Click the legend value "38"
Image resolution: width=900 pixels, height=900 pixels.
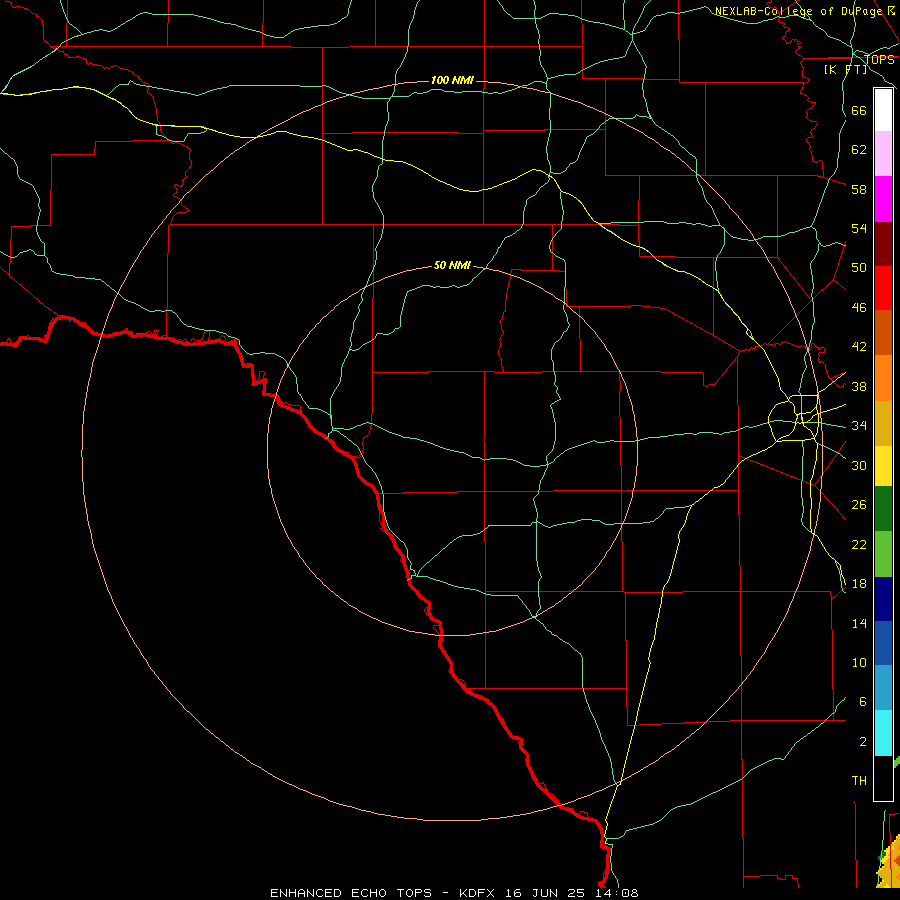[859, 386]
